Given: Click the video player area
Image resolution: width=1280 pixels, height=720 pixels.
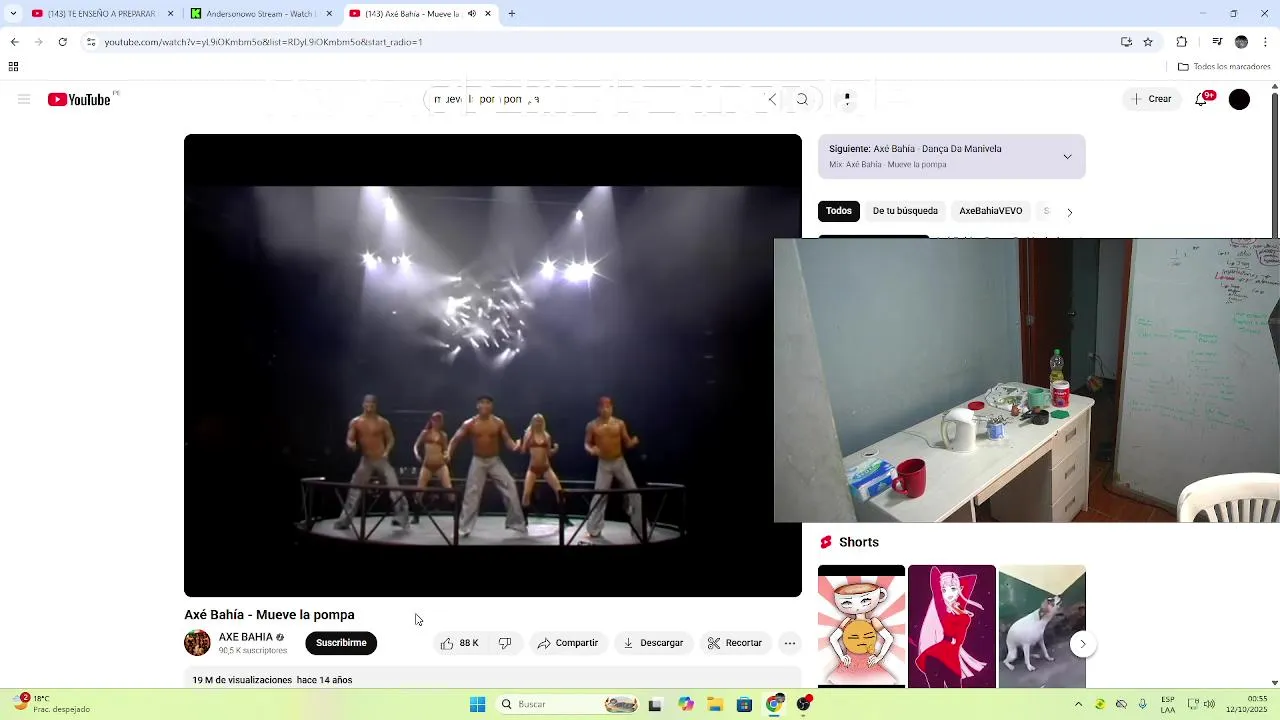Looking at the screenshot, I should pyautogui.click(x=493, y=366).
